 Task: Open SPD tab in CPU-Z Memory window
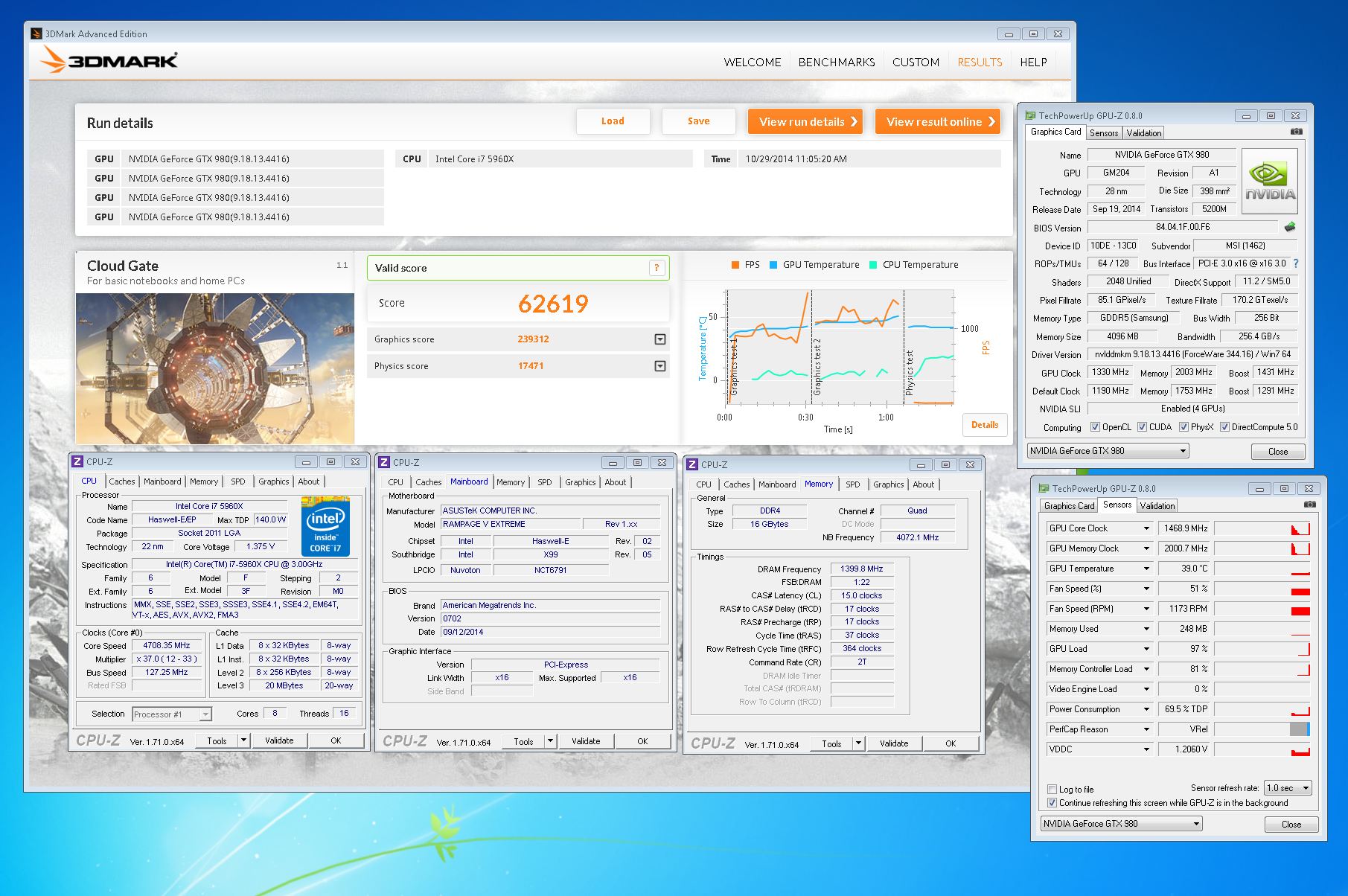(x=853, y=484)
